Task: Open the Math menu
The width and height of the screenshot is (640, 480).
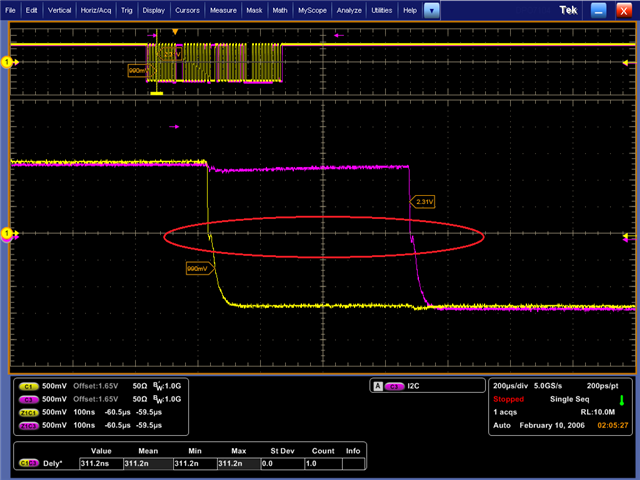Action: [x=280, y=10]
